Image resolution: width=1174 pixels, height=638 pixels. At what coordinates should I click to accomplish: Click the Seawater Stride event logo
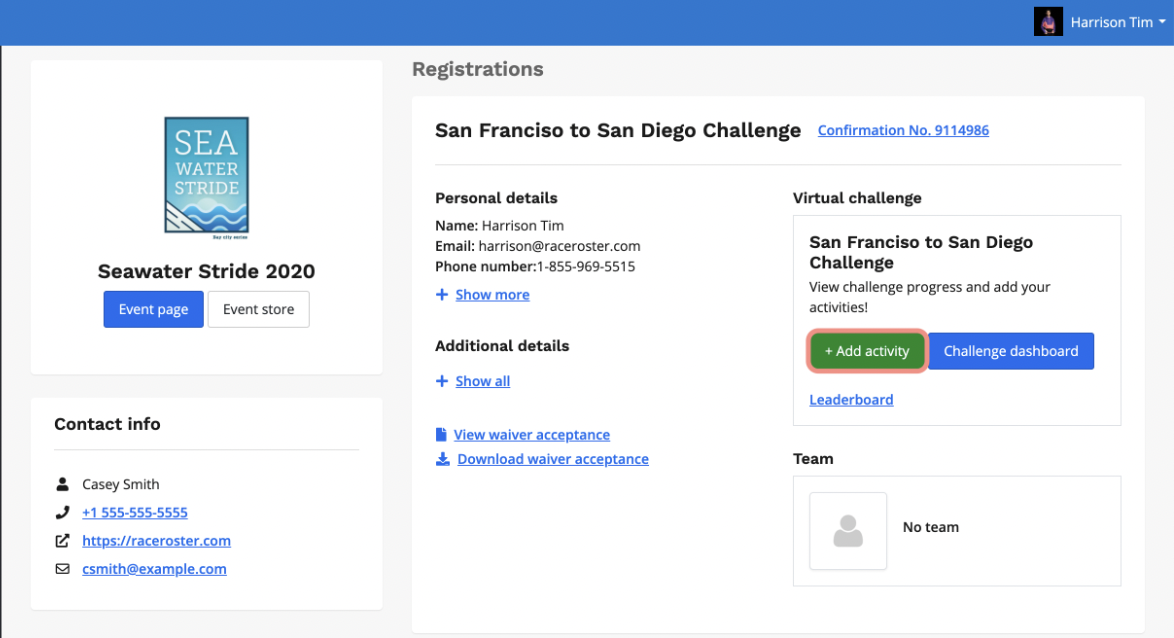tap(206, 176)
